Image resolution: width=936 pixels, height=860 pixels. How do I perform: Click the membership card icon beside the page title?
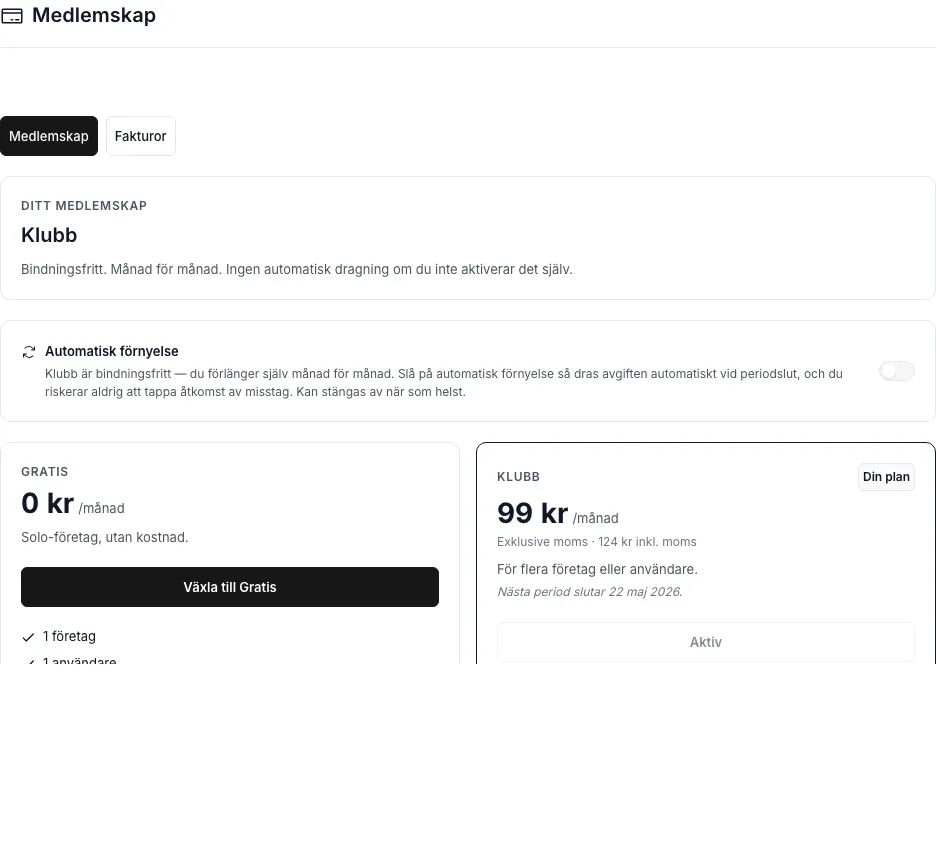pyautogui.click(x=12, y=16)
